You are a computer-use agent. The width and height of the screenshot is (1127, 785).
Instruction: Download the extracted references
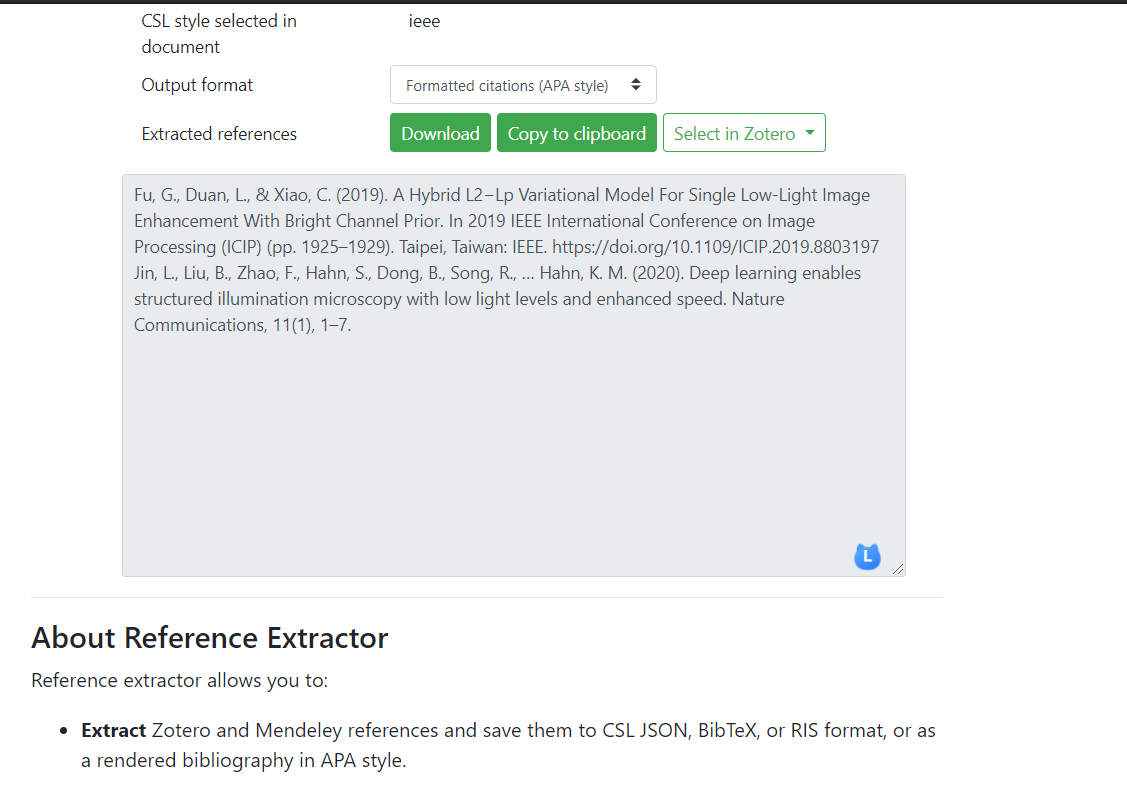click(x=440, y=132)
